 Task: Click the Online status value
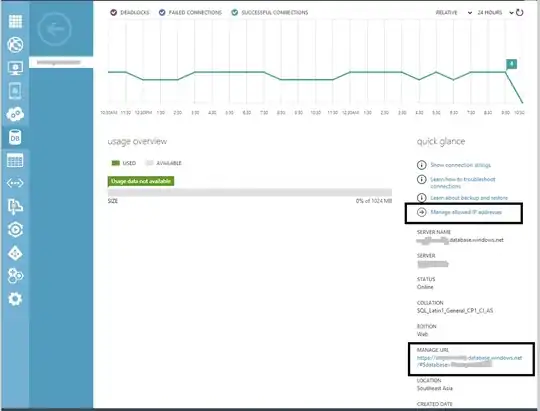click(x=425, y=287)
